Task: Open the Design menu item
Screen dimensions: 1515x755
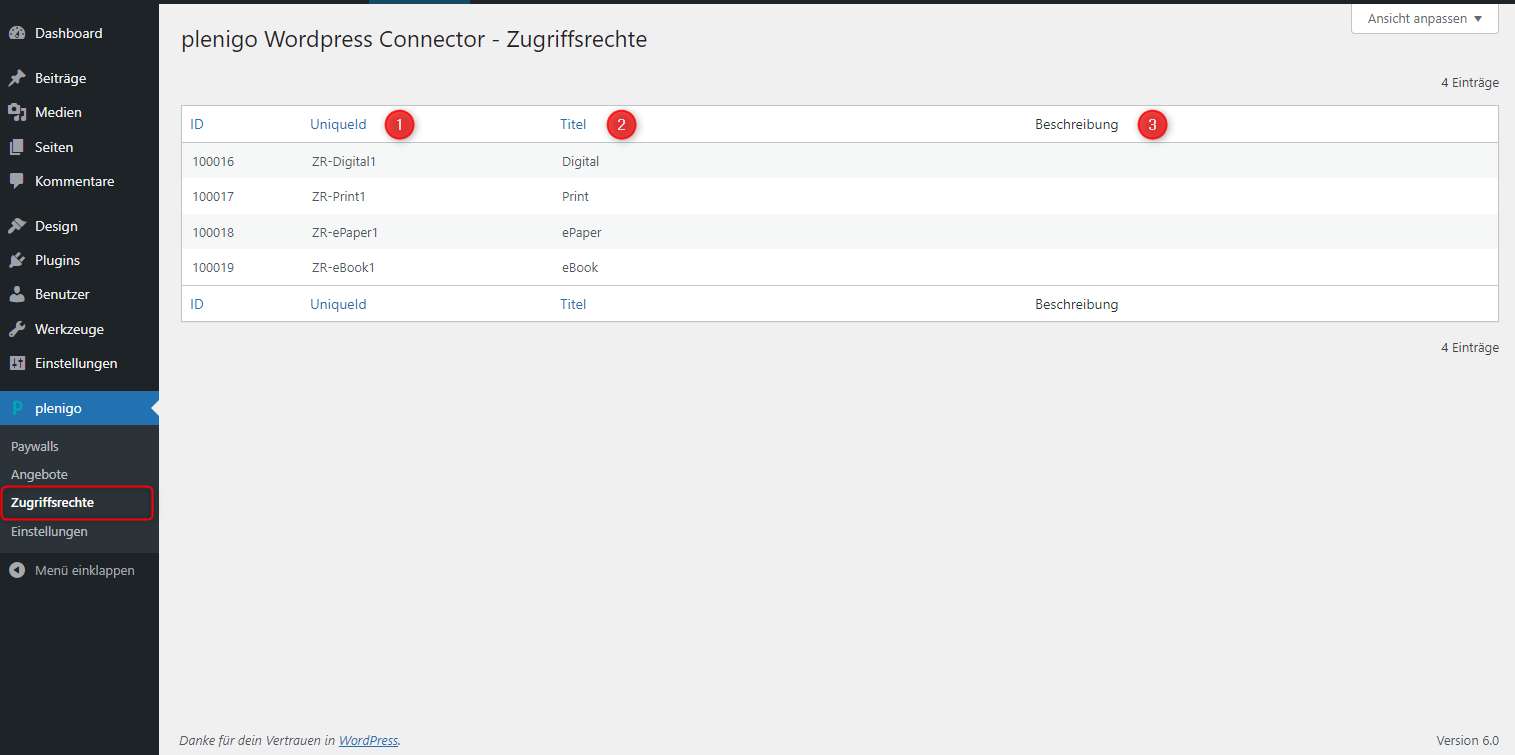Action: point(79,226)
